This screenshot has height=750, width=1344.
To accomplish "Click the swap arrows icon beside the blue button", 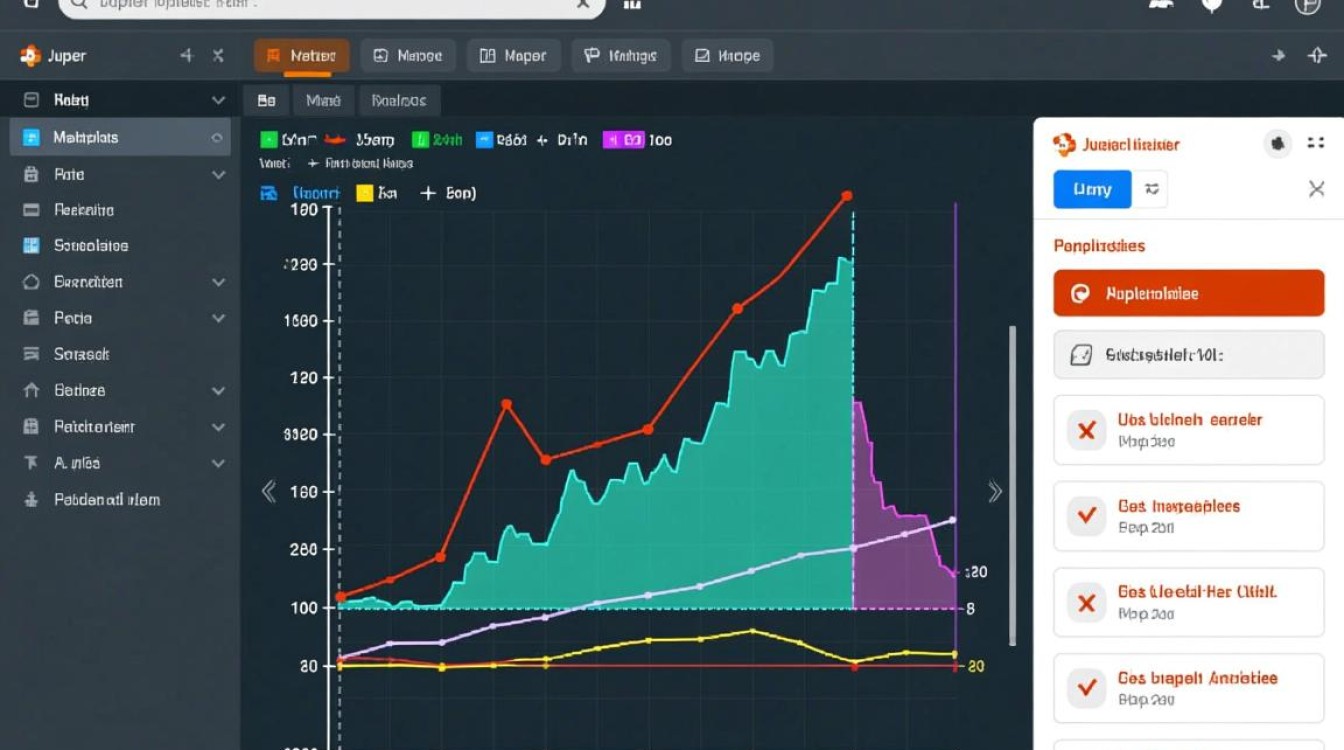I will (x=1152, y=189).
